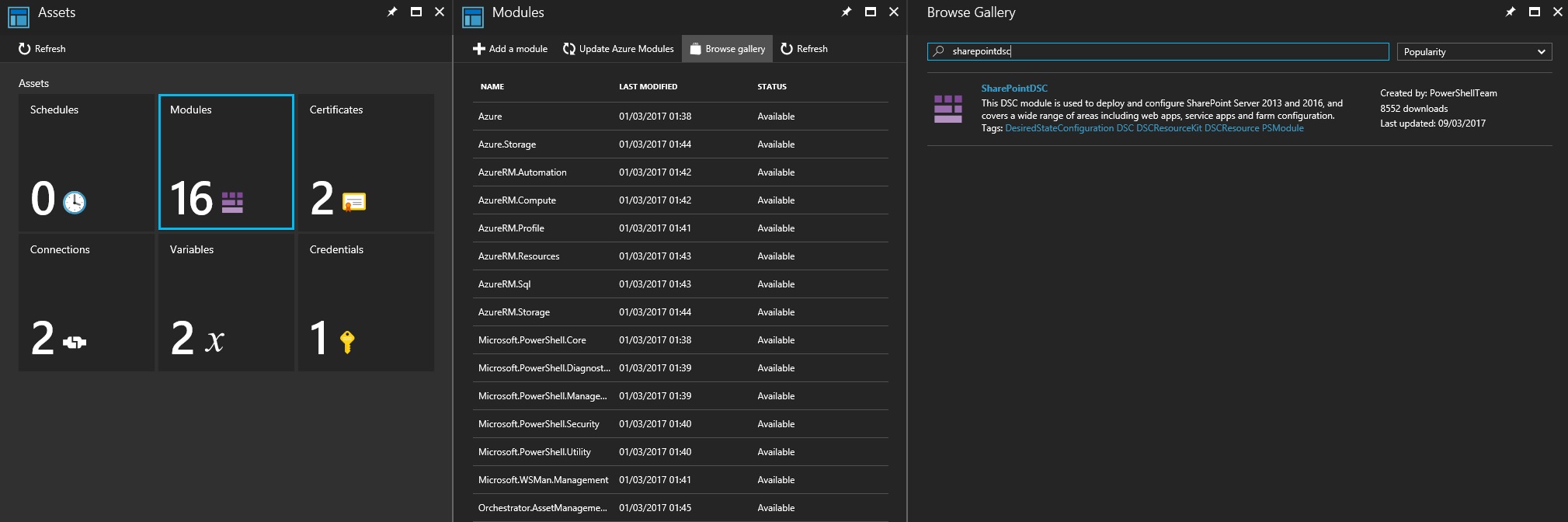Open the Certificates tile
The image size is (1568, 522).
(x=366, y=162)
